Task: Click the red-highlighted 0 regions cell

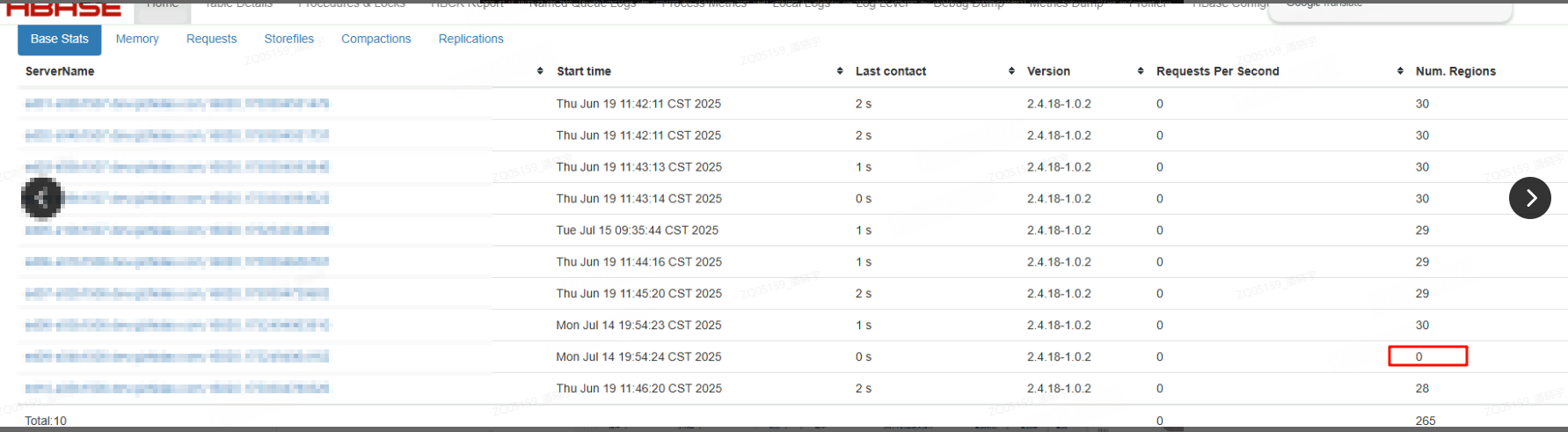Action: 1427,356
